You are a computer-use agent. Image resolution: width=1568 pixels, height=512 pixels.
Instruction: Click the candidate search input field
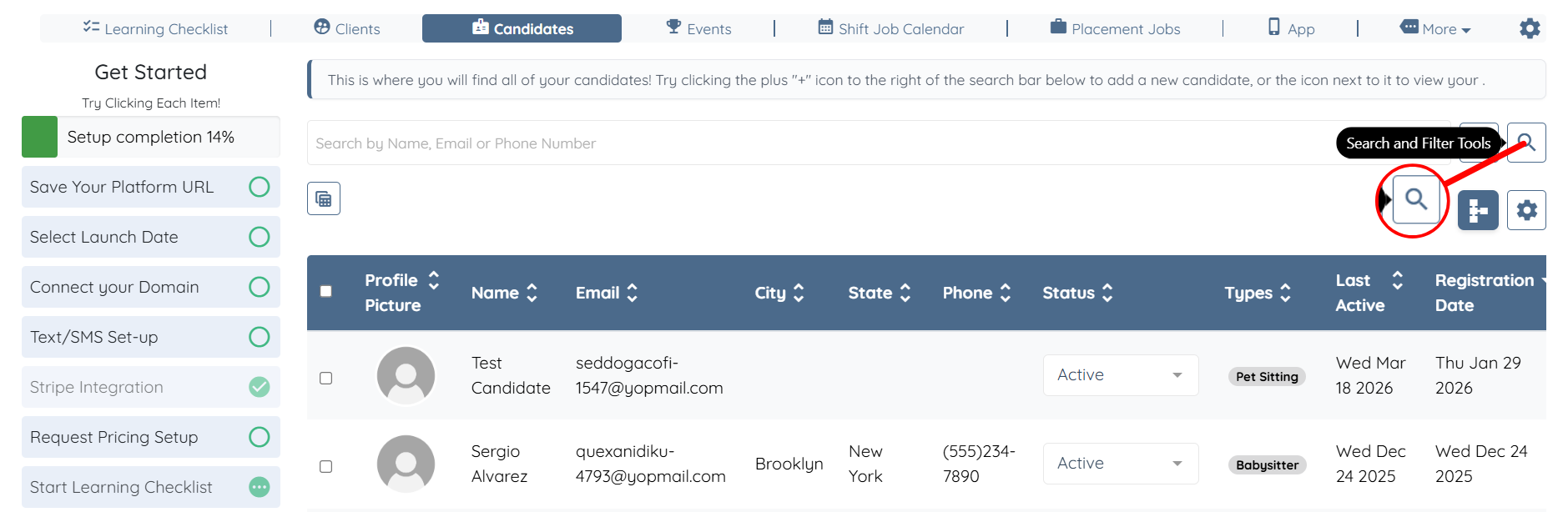(818, 143)
